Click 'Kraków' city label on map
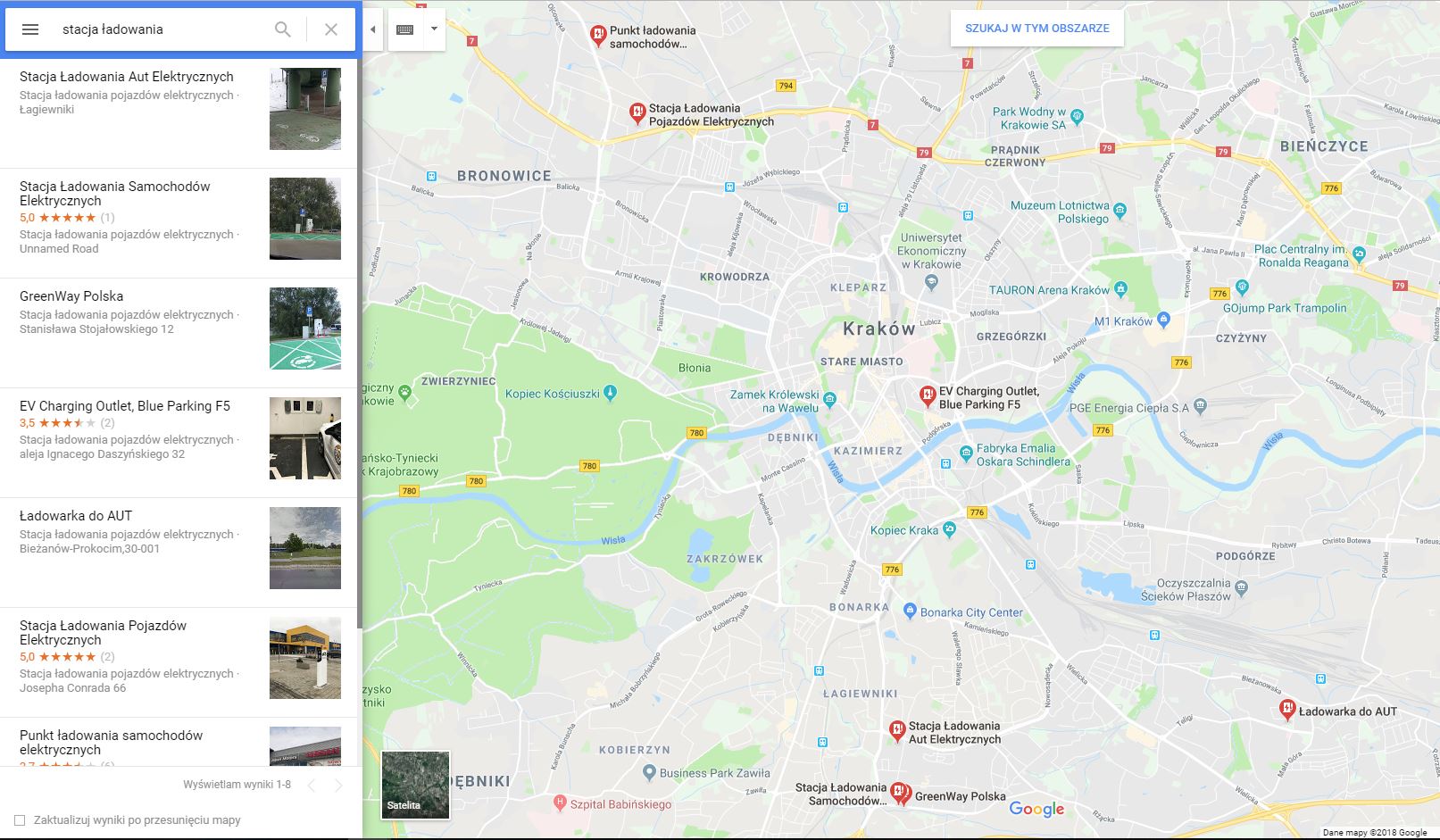 point(879,329)
